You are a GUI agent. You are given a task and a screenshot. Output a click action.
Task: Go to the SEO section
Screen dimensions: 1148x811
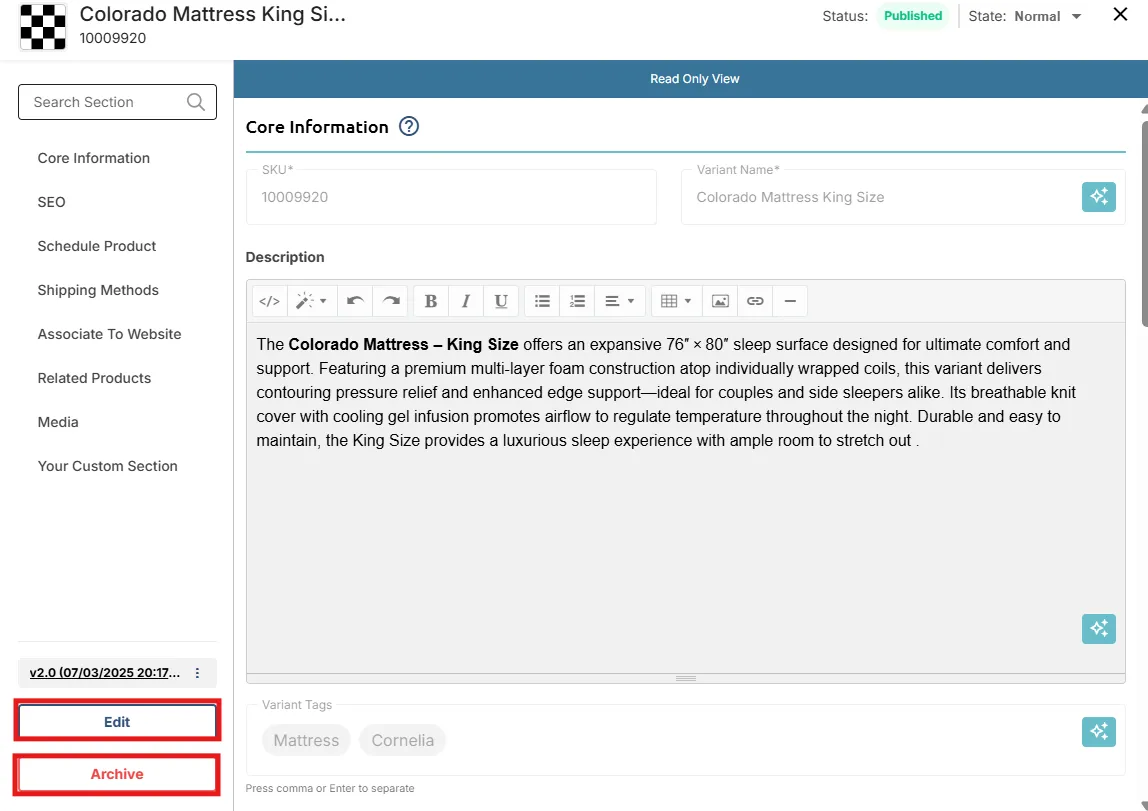tap(51, 202)
